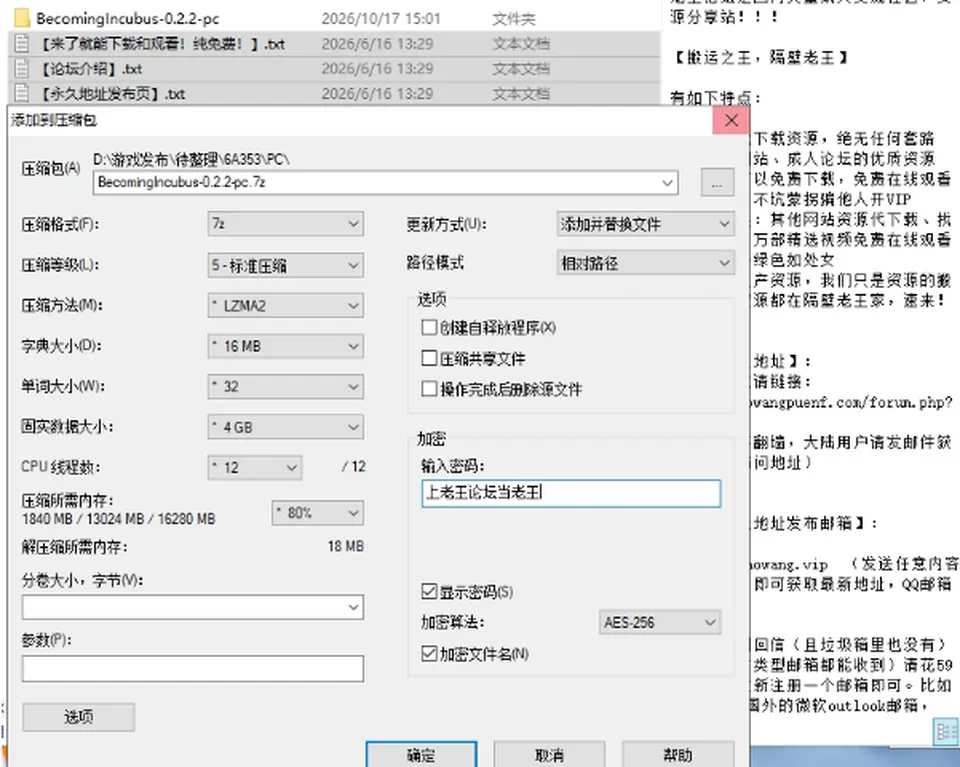Select the 【论坛介绍】.txt file name

(91, 69)
